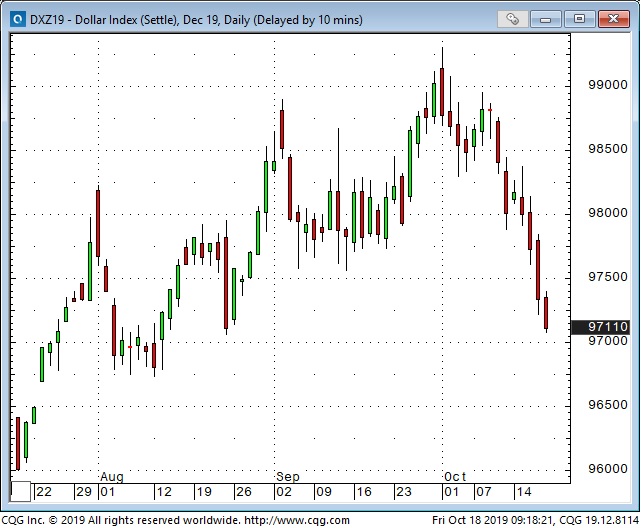Image resolution: width=642 pixels, height=528 pixels.
Task: Click the 96000 price axis label
Action: (608, 469)
